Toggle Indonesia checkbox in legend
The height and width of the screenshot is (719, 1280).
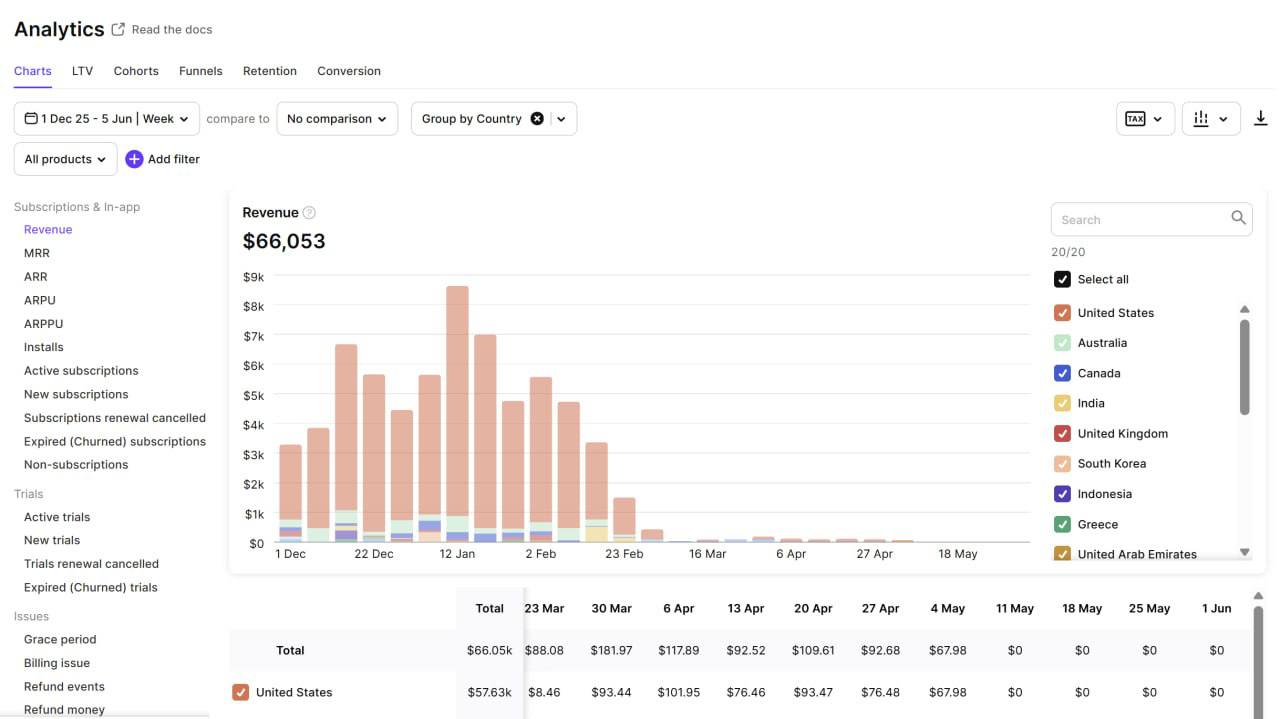pos(1062,494)
